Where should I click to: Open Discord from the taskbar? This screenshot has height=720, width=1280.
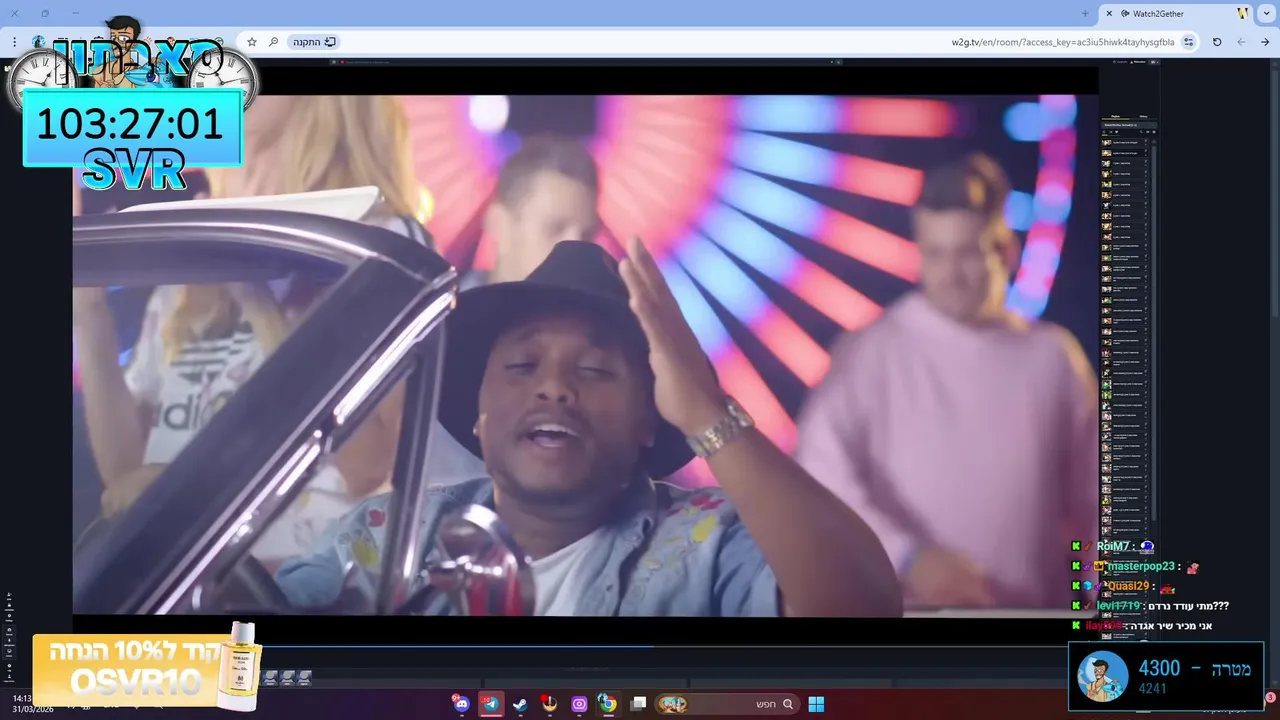[461, 704]
